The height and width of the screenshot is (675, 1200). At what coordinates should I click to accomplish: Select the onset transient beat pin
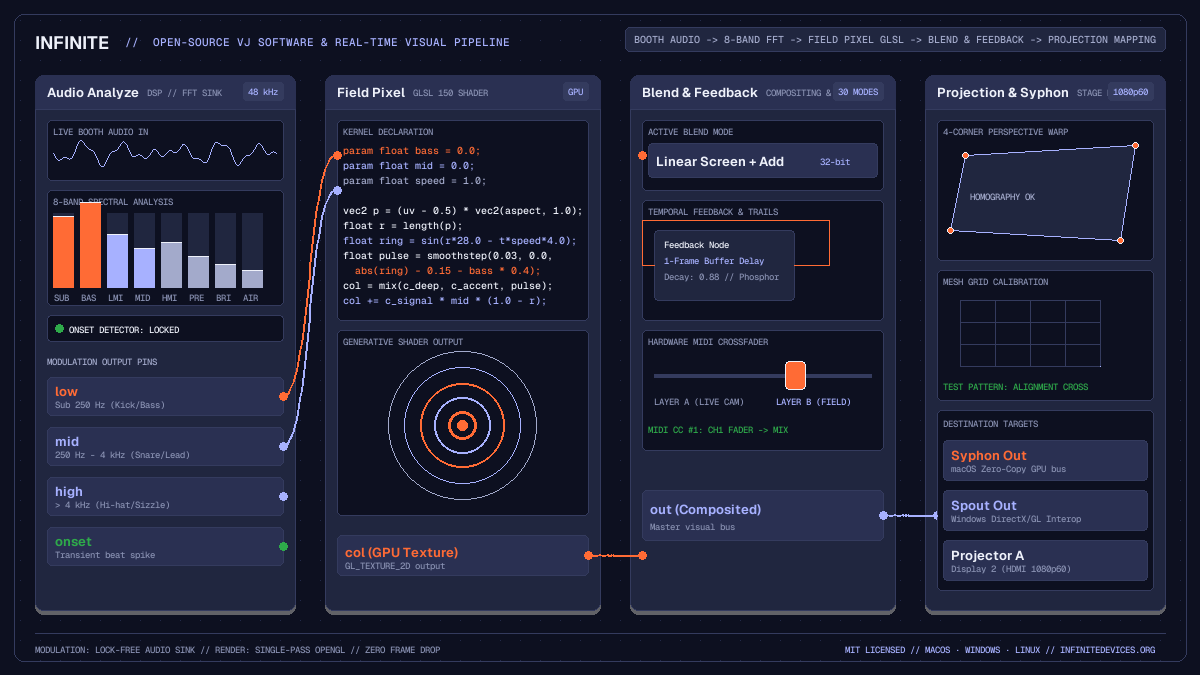[165, 546]
